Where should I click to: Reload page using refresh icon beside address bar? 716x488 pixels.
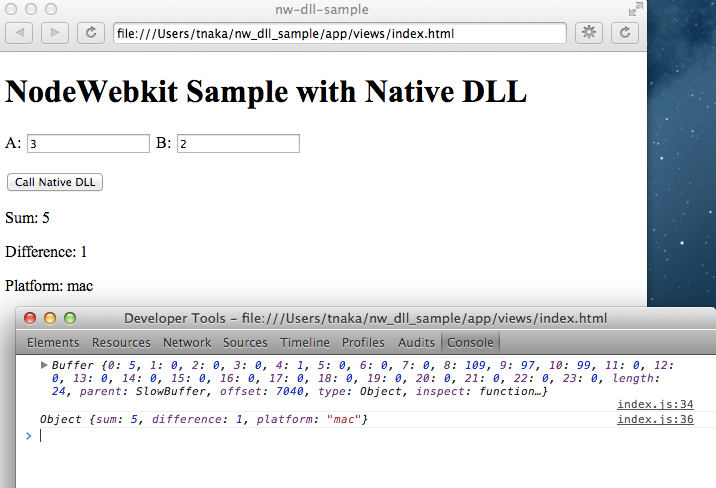point(91,33)
